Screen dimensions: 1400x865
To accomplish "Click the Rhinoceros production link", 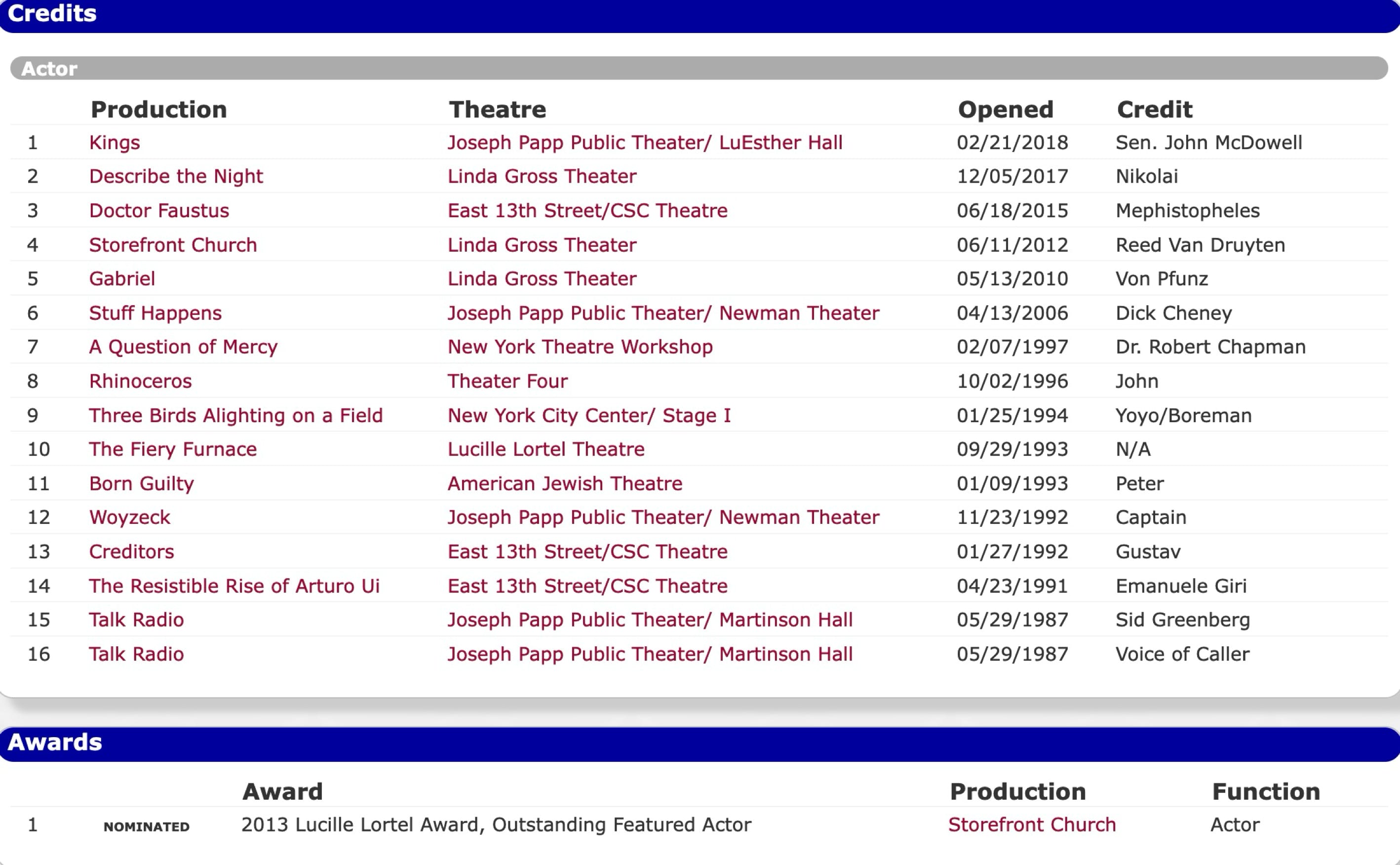I will click(x=140, y=381).
